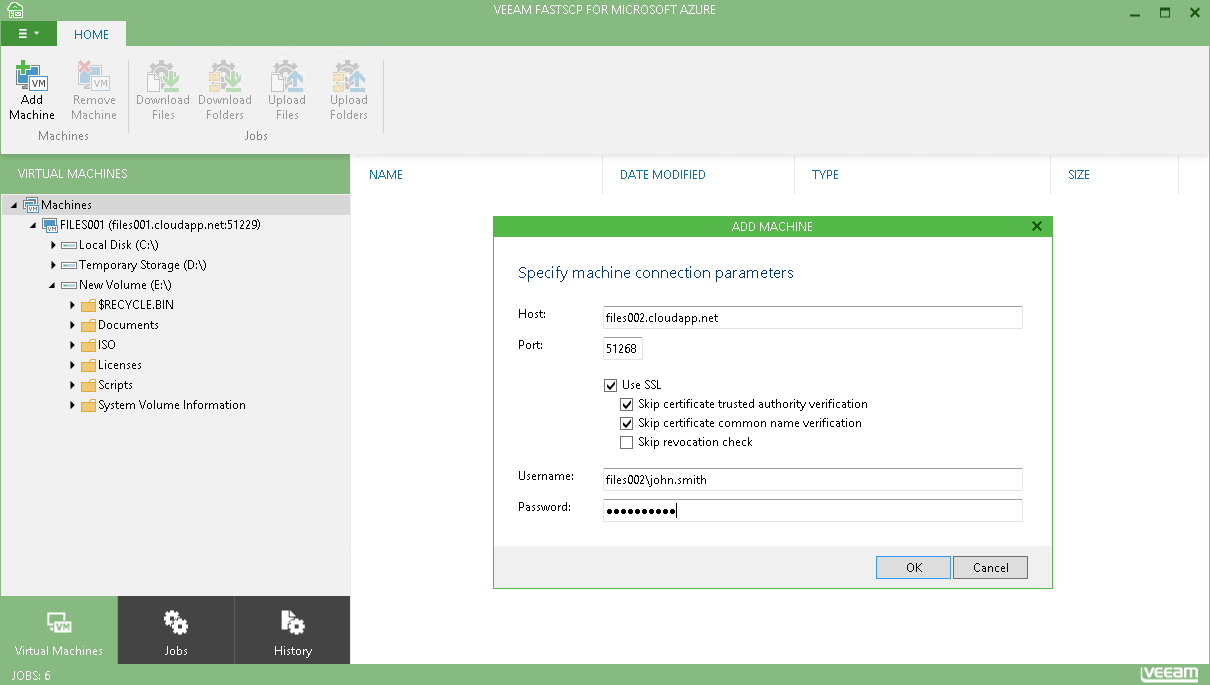The image size is (1210, 685).
Task: Open the main application menu button
Action: [29, 33]
